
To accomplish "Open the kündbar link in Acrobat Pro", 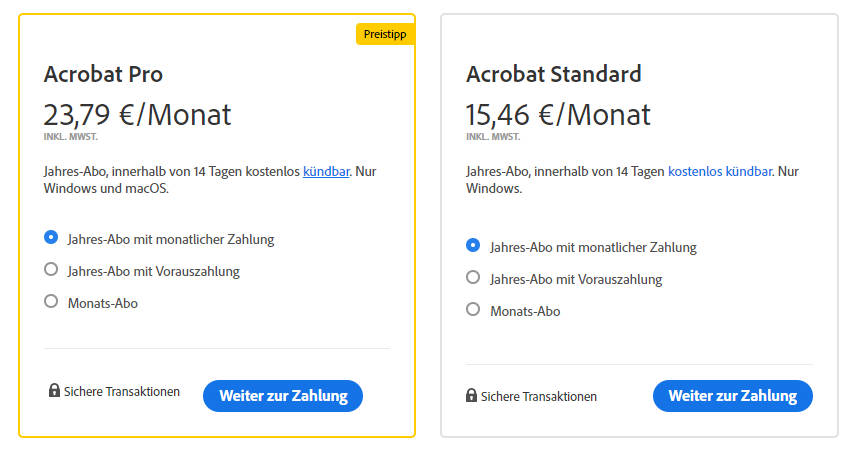I will coord(326,172).
